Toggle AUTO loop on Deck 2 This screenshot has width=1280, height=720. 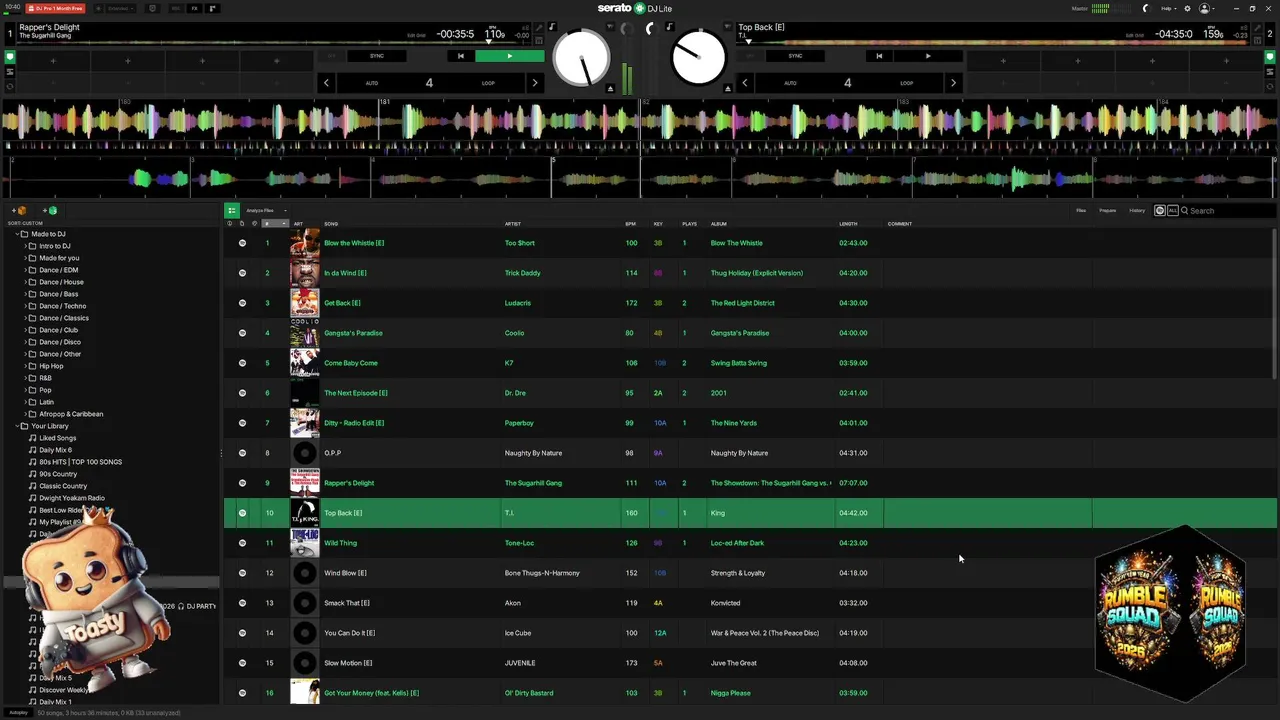pyautogui.click(x=790, y=83)
